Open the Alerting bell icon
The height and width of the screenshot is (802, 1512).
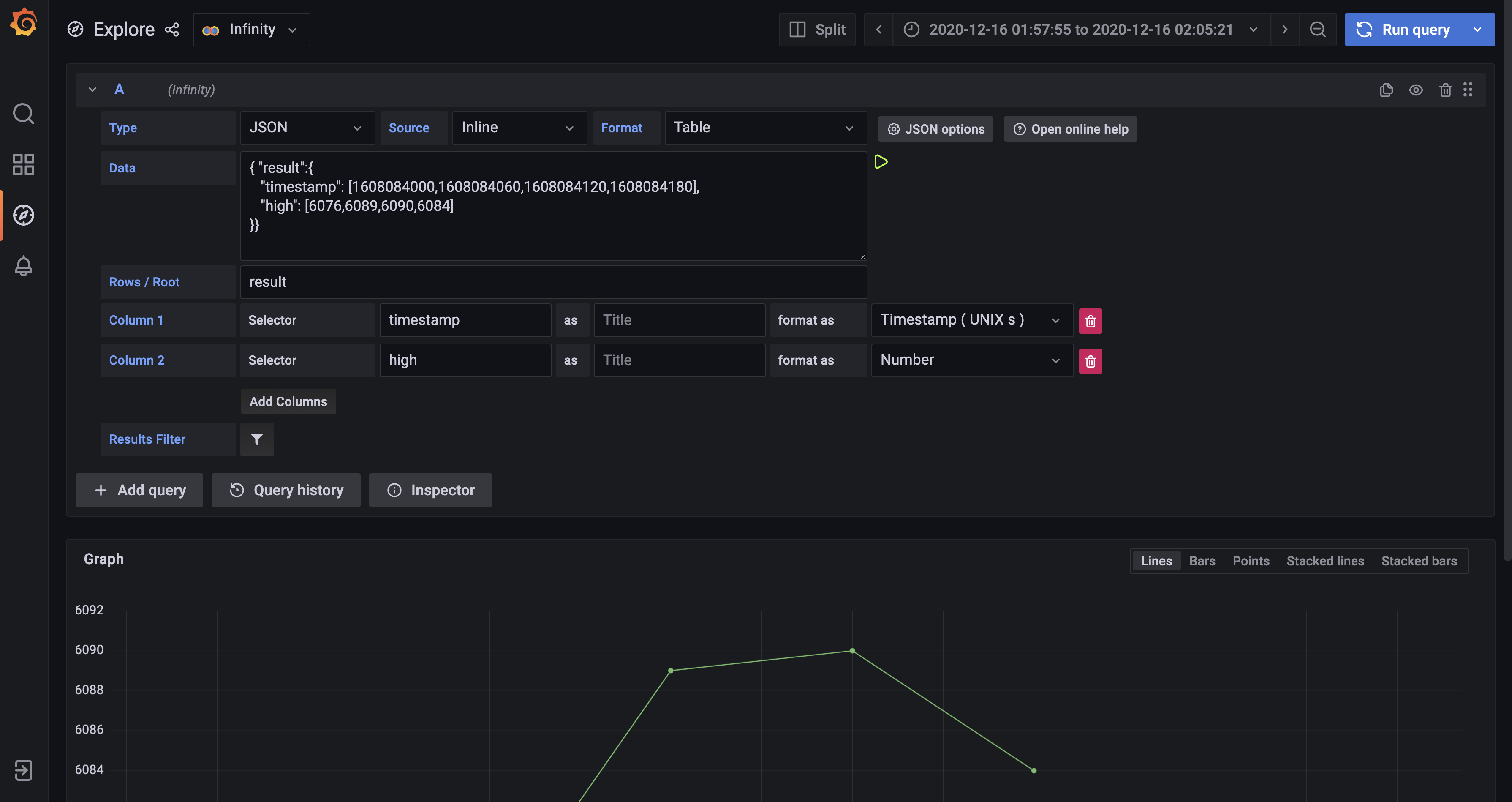[24, 266]
